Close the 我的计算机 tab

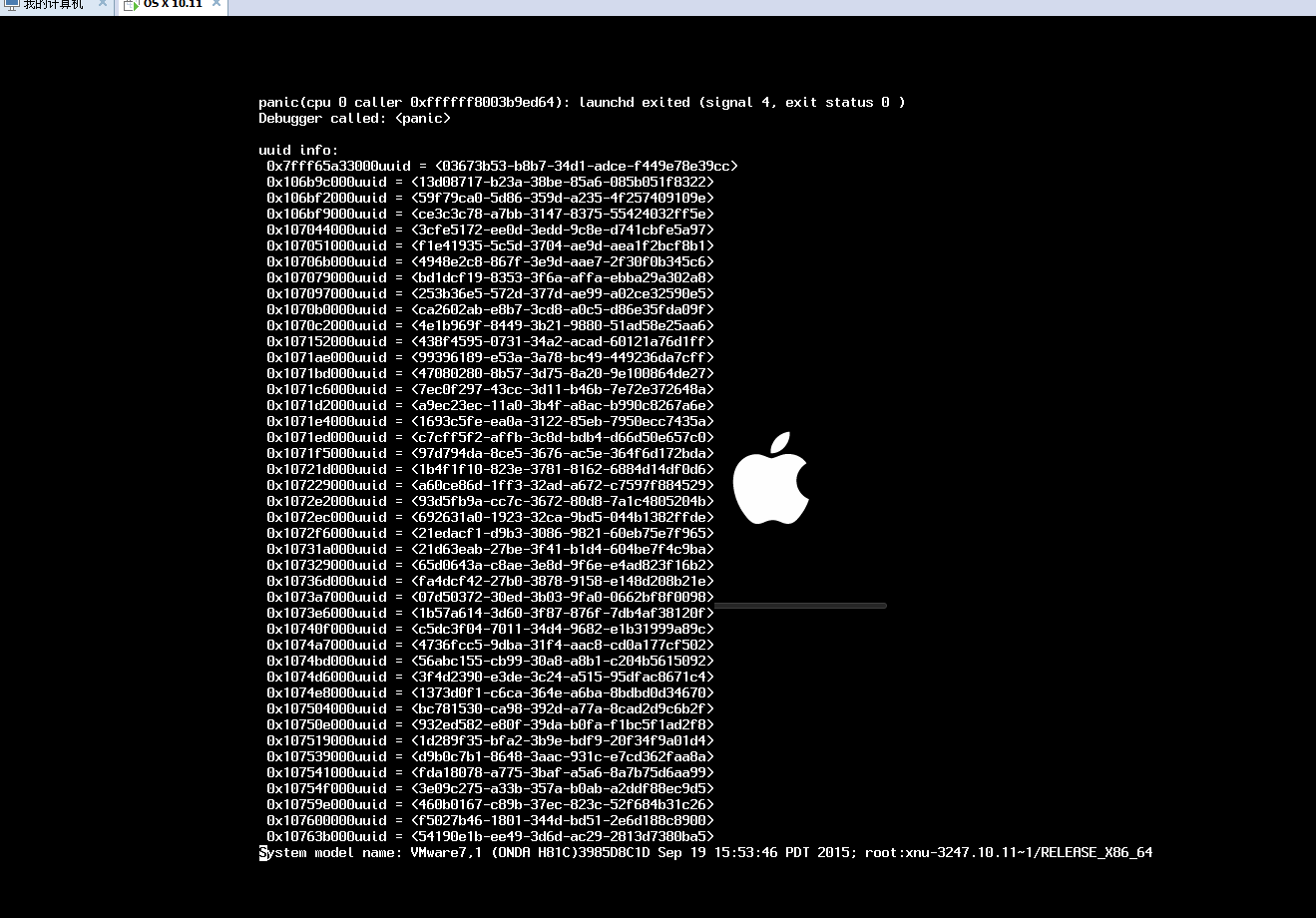[103, 3]
